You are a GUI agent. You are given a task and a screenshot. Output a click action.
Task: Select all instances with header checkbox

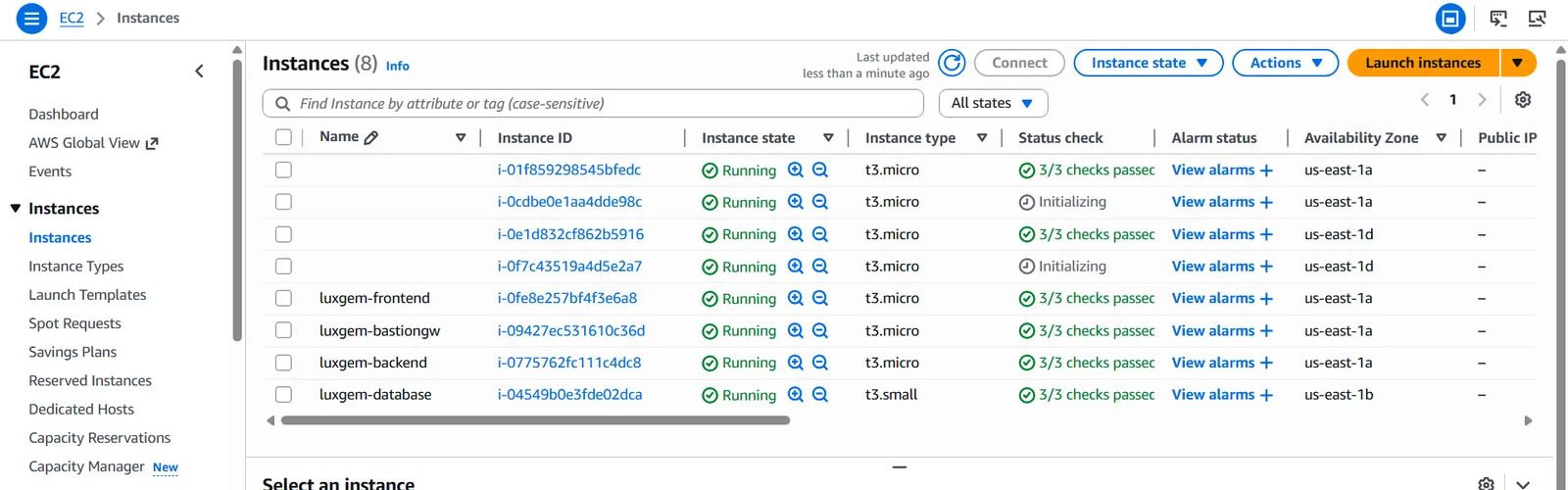click(283, 137)
